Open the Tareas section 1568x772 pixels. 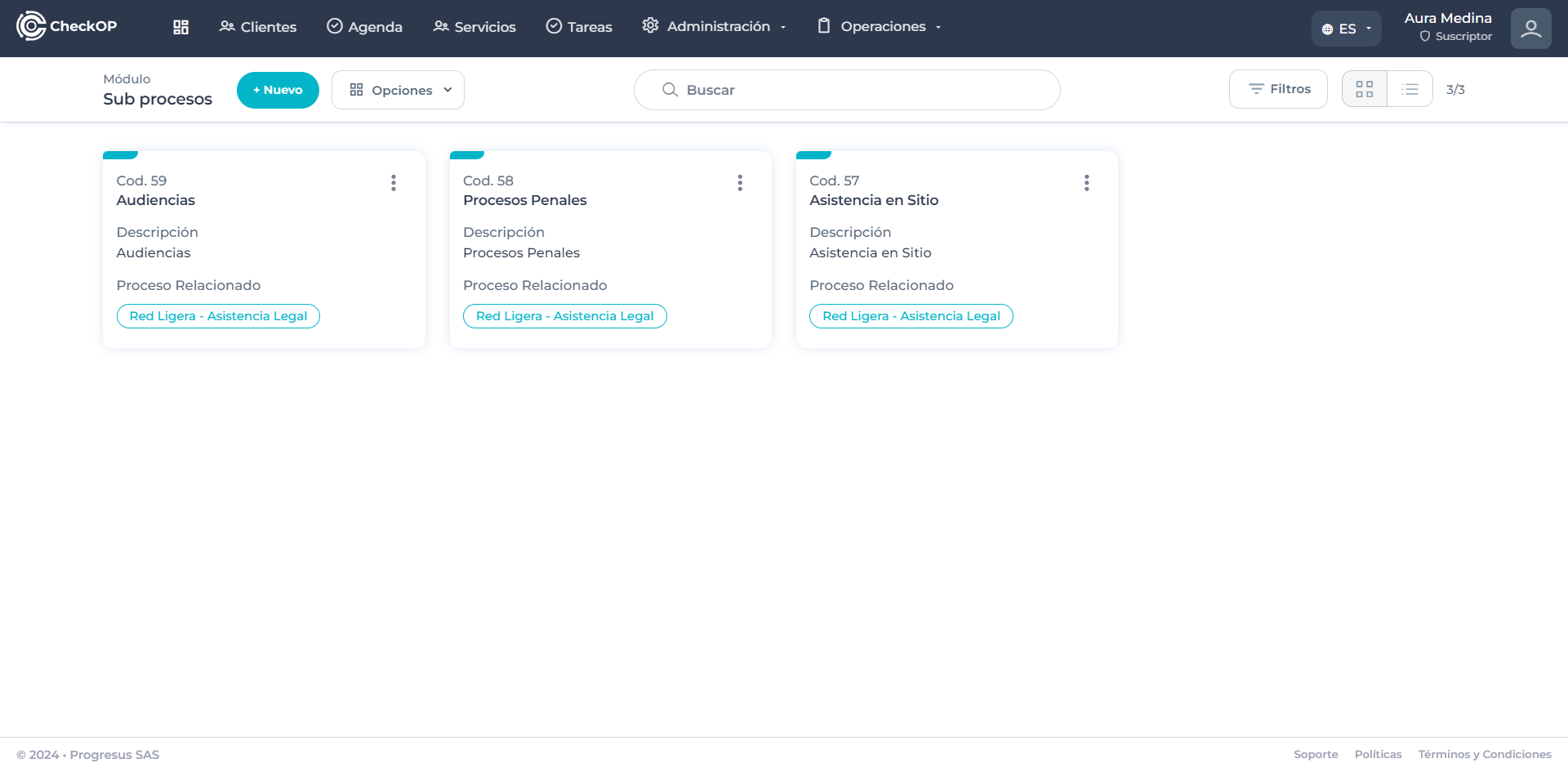(579, 27)
